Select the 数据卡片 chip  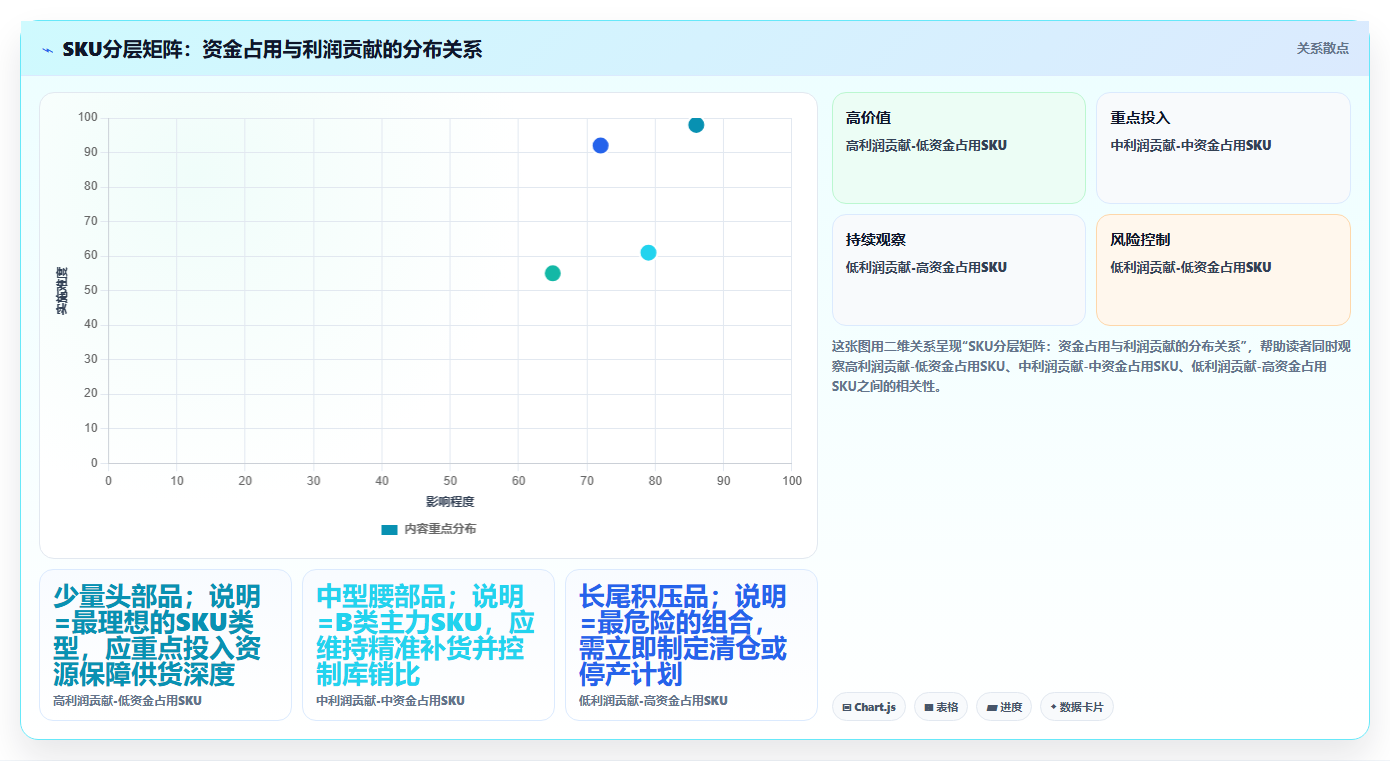point(1077,707)
